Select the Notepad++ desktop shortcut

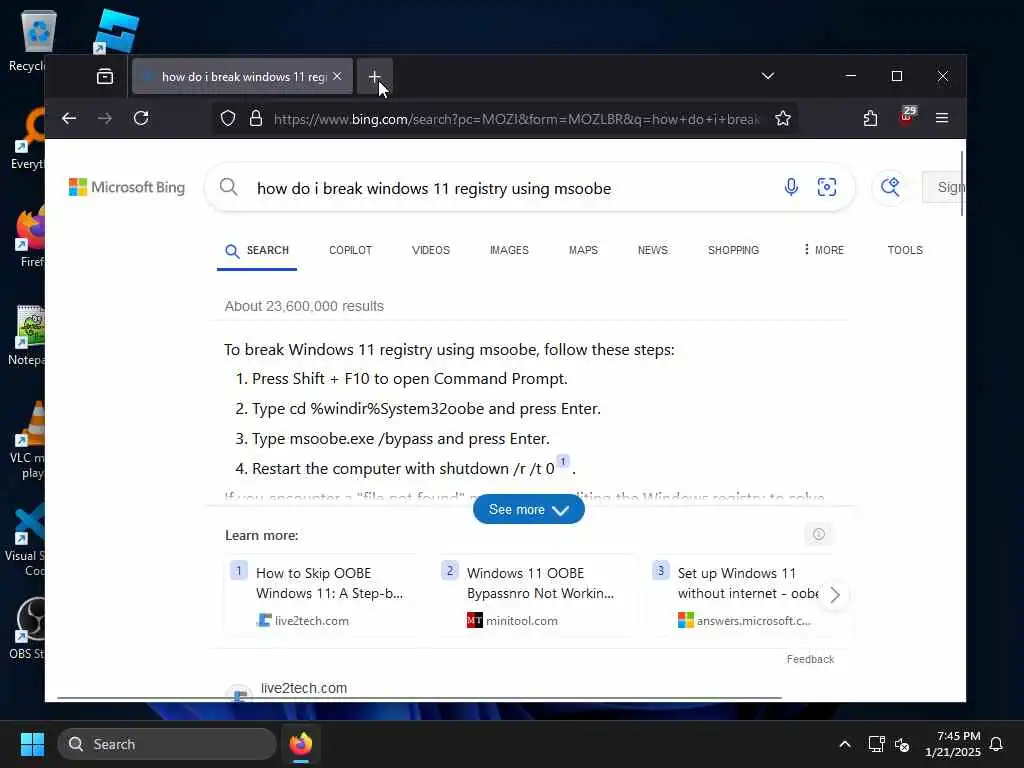[x=29, y=335]
